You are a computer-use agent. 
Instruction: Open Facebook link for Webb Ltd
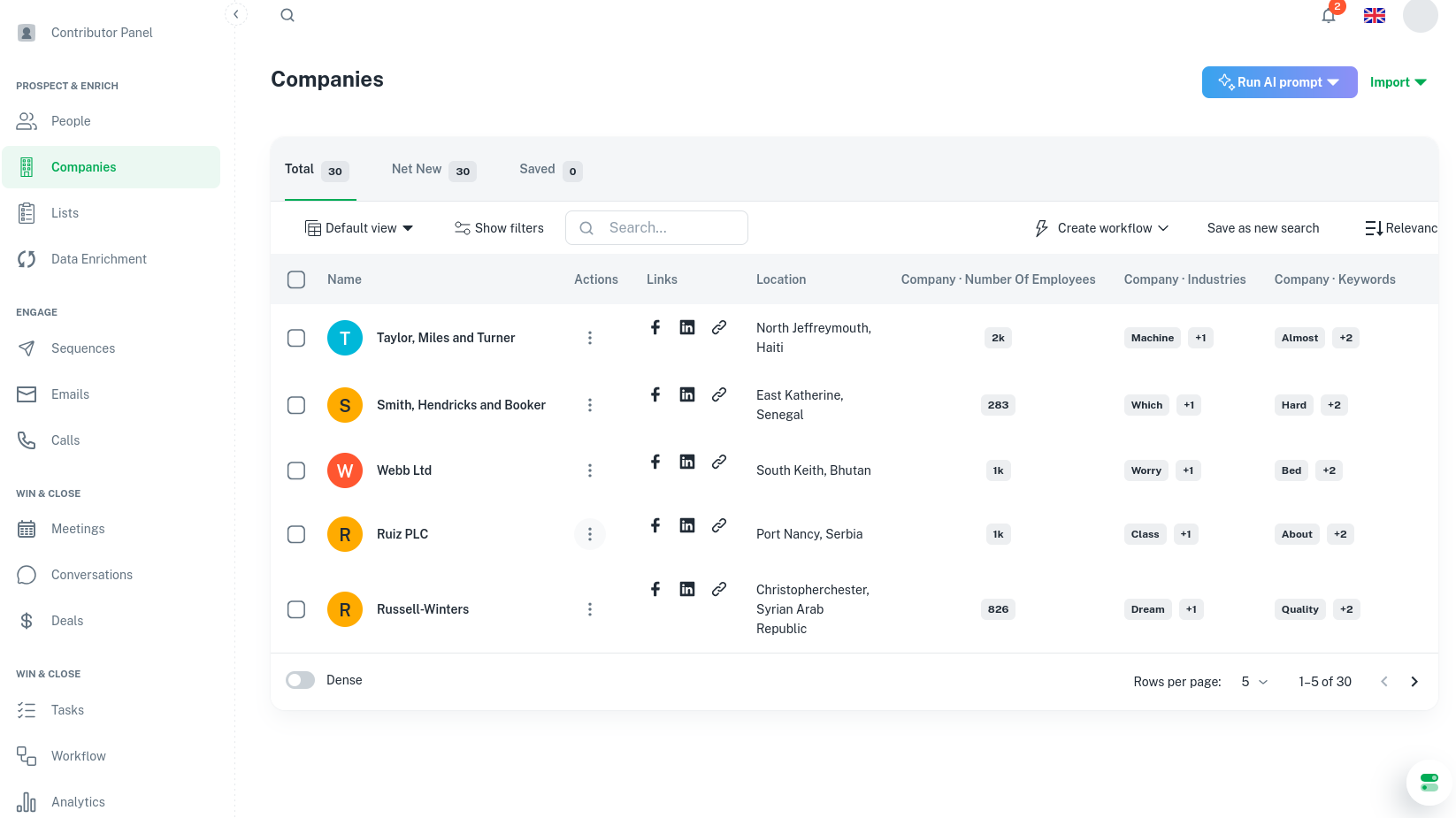click(x=655, y=462)
